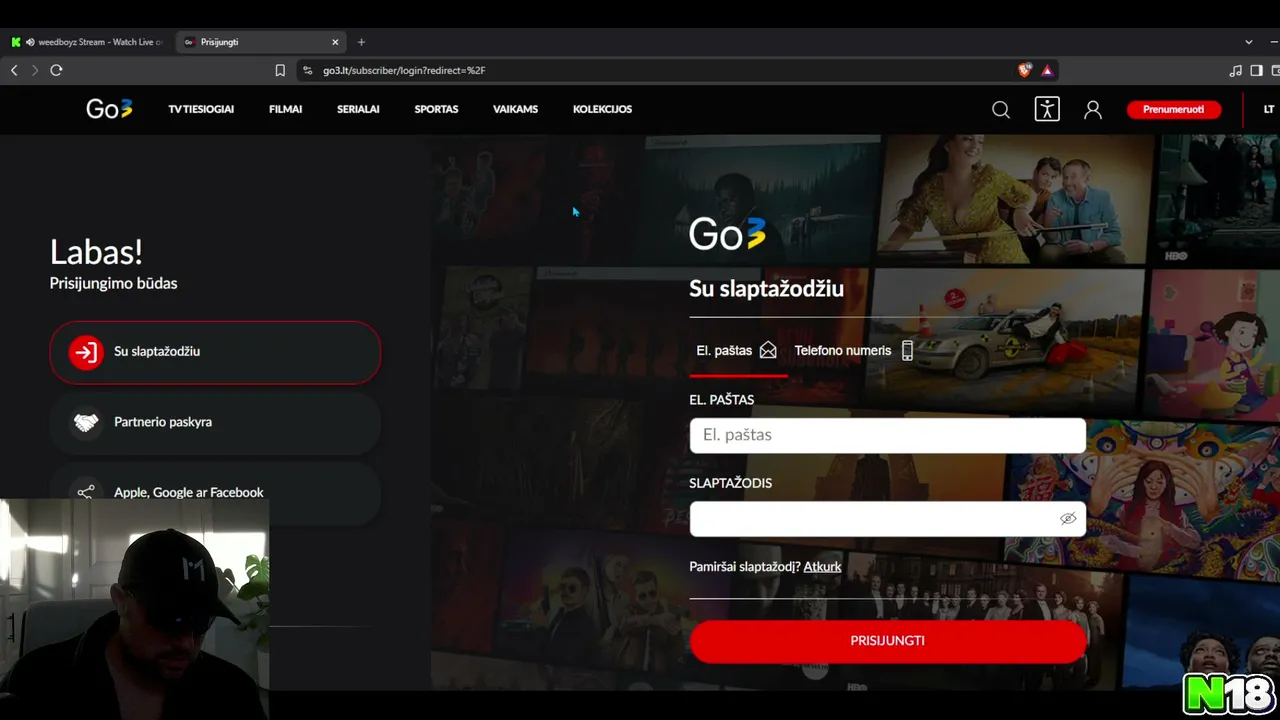Viewport: 1280px width, 720px height.
Task: Open the LT language selector
Action: (1268, 109)
